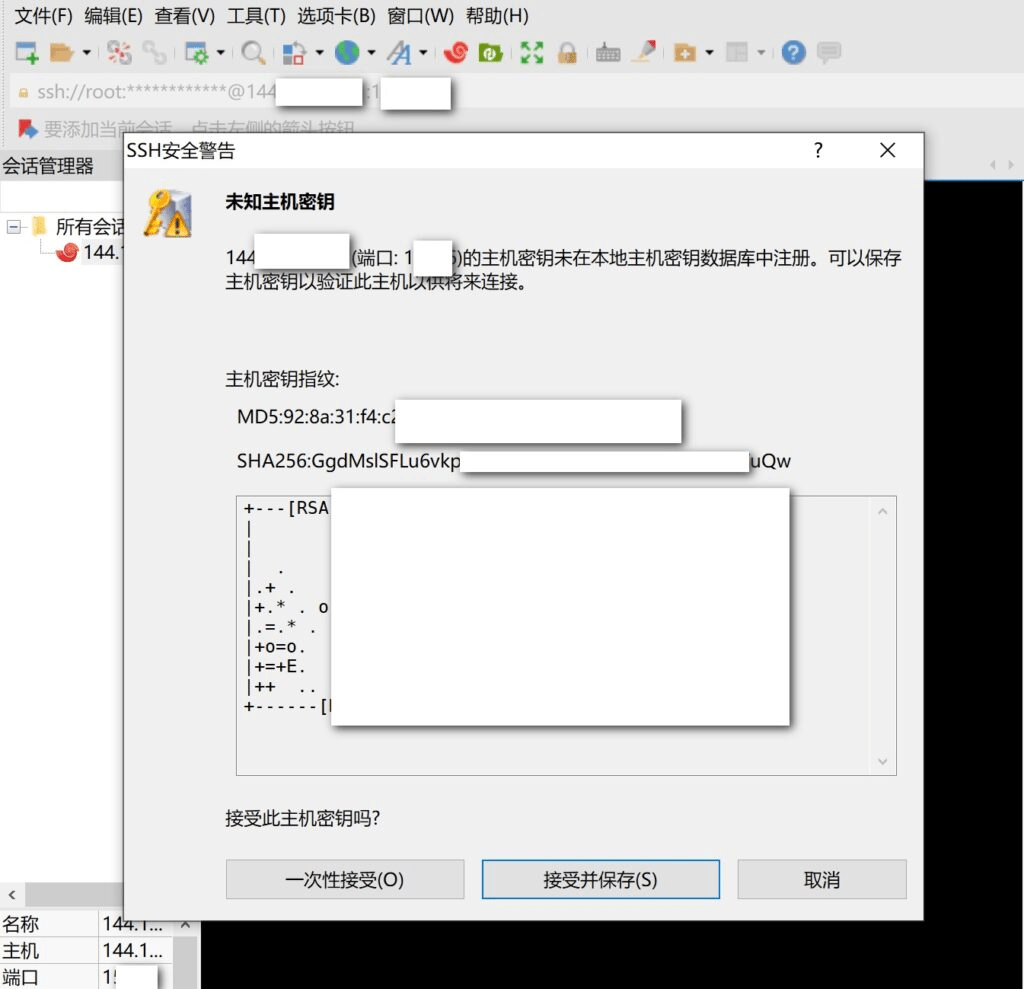Click the Find magnifier icon
The width and height of the screenshot is (1024, 989).
pos(254,53)
